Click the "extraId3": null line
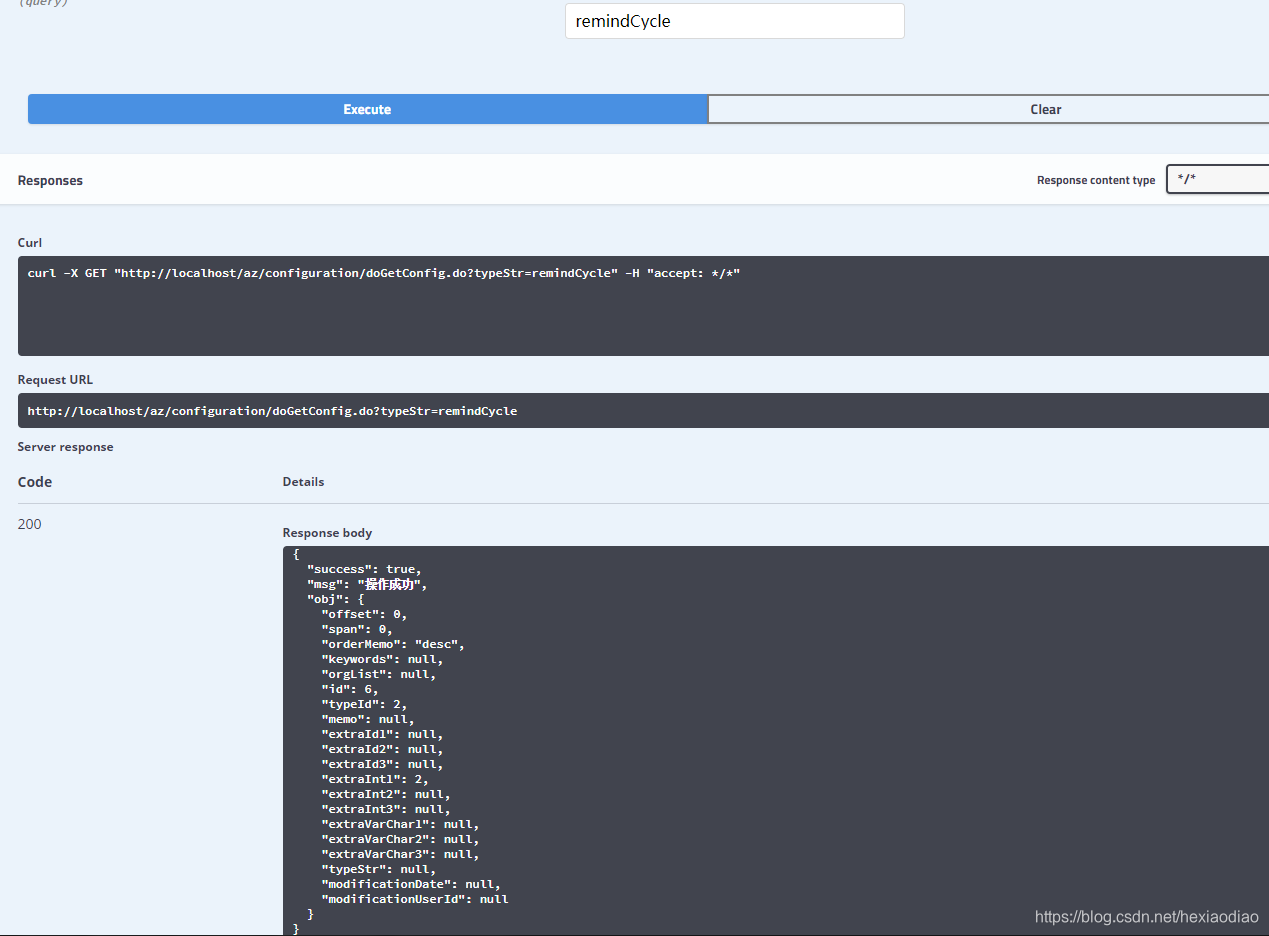 pos(382,764)
